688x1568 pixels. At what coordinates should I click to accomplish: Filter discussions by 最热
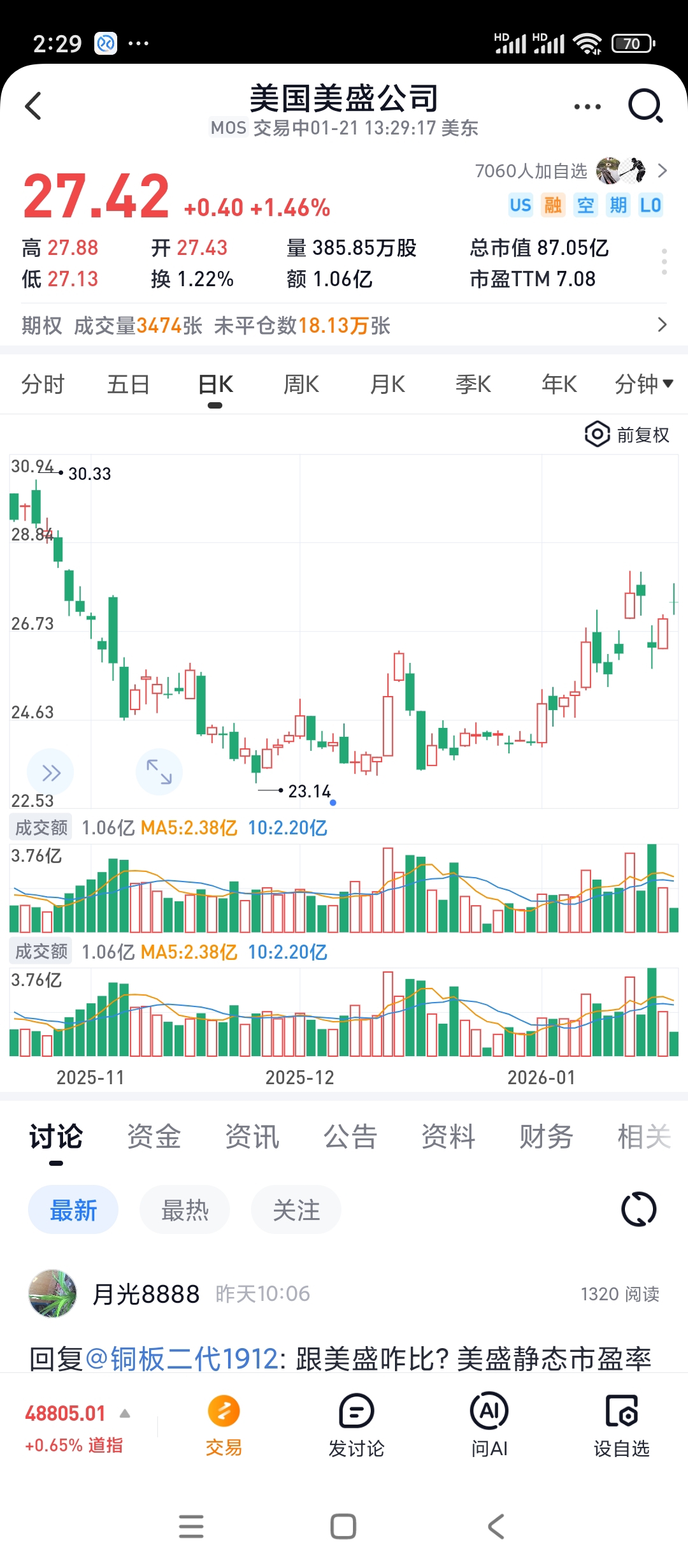[185, 1210]
